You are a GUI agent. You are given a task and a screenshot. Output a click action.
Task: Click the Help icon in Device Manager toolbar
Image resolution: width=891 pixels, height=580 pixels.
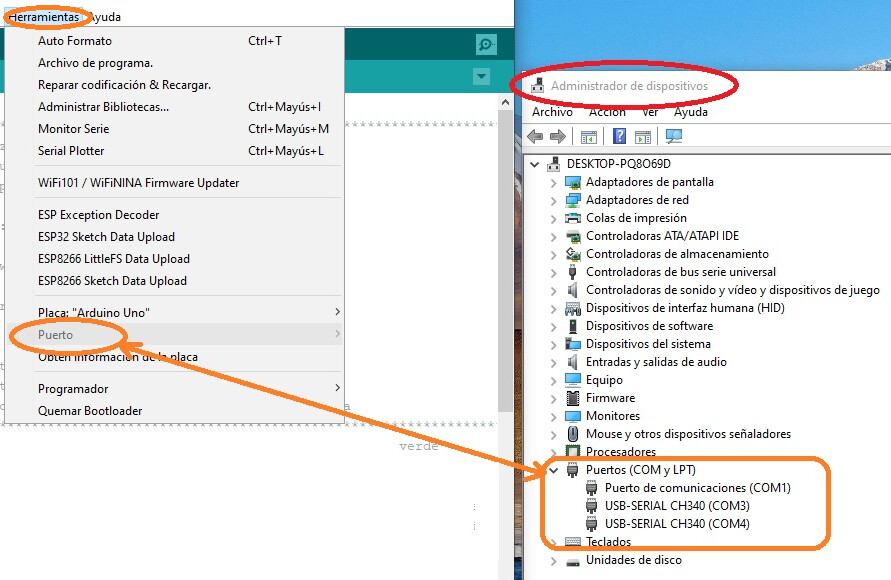620,137
